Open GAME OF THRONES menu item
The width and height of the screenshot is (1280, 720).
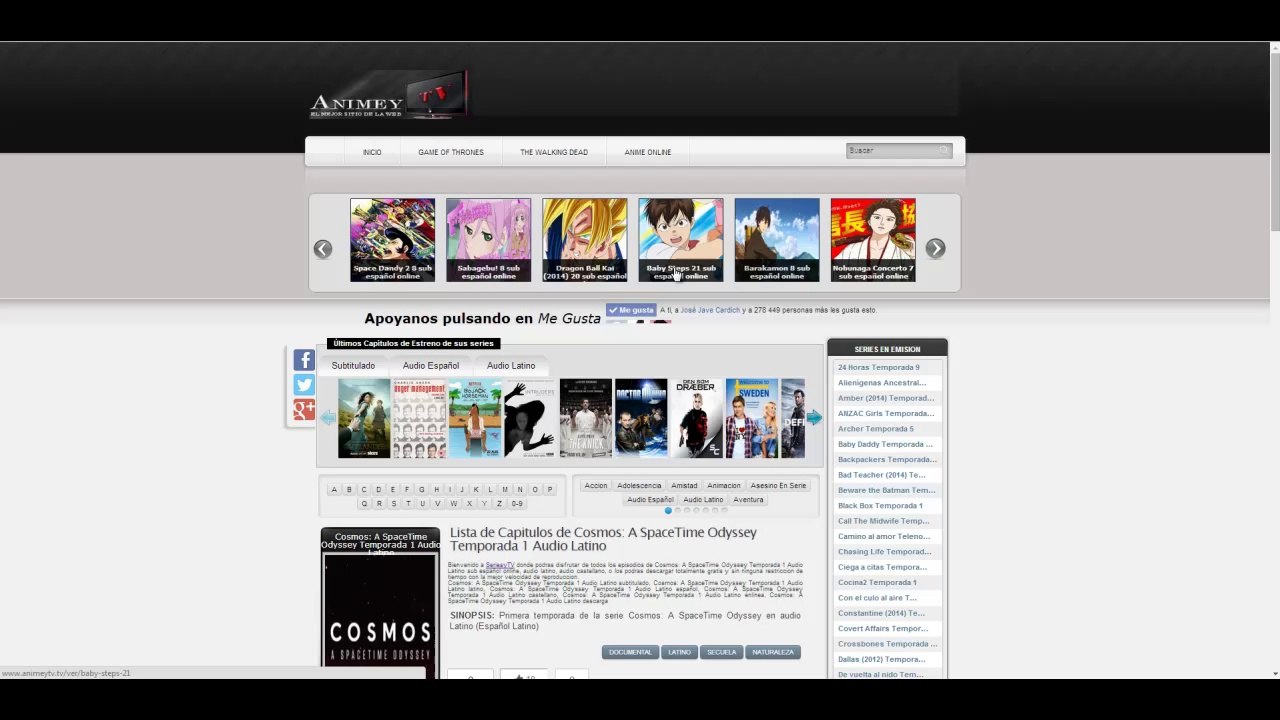pyautogui.click(x=451, y=152)
